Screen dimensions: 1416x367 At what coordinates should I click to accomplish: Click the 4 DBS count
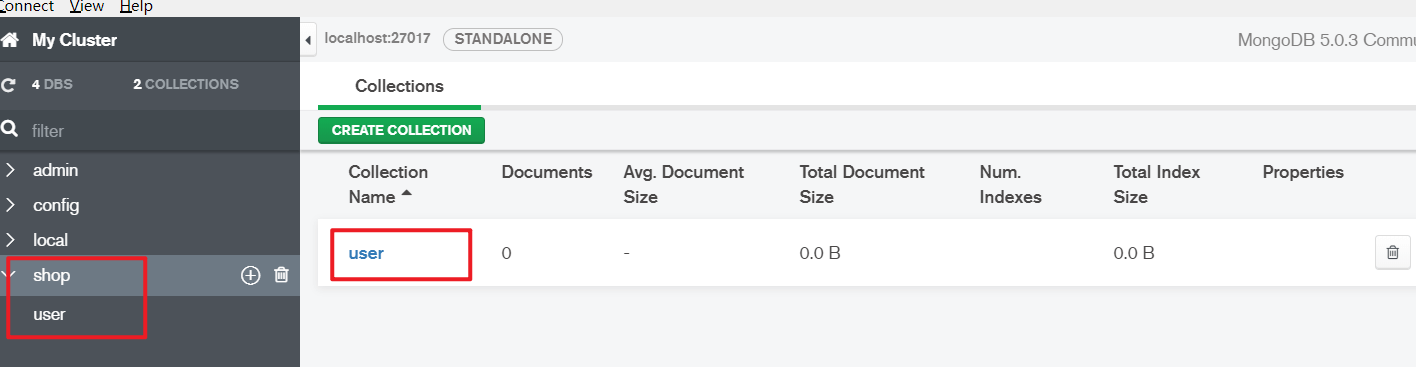coord(52,85)
